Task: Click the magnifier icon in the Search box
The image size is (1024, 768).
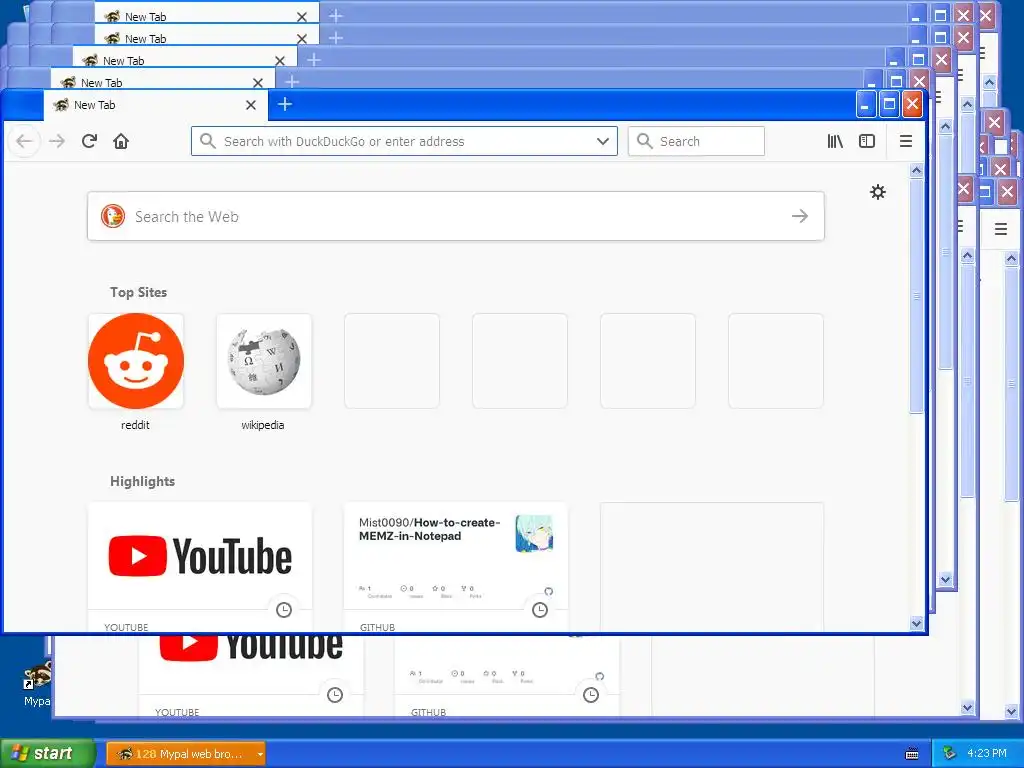Action: click(x=645, y=141)
